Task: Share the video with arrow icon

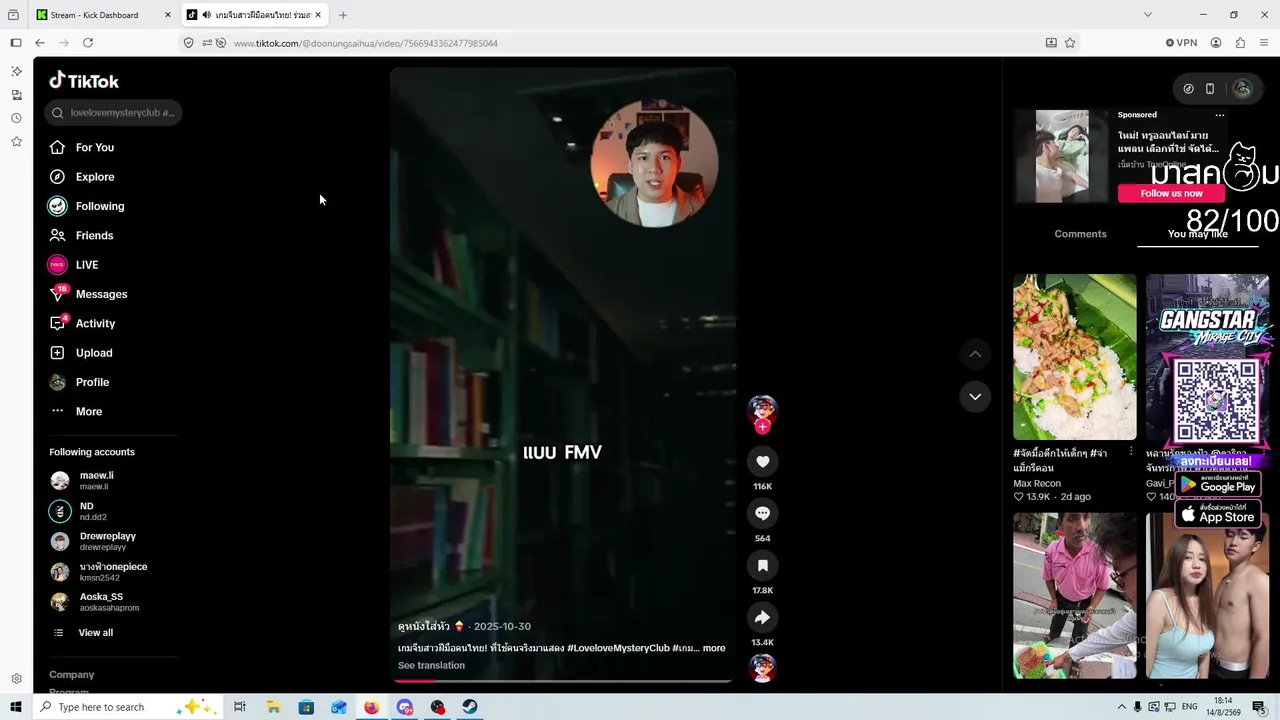Action: tap(762, 617)
